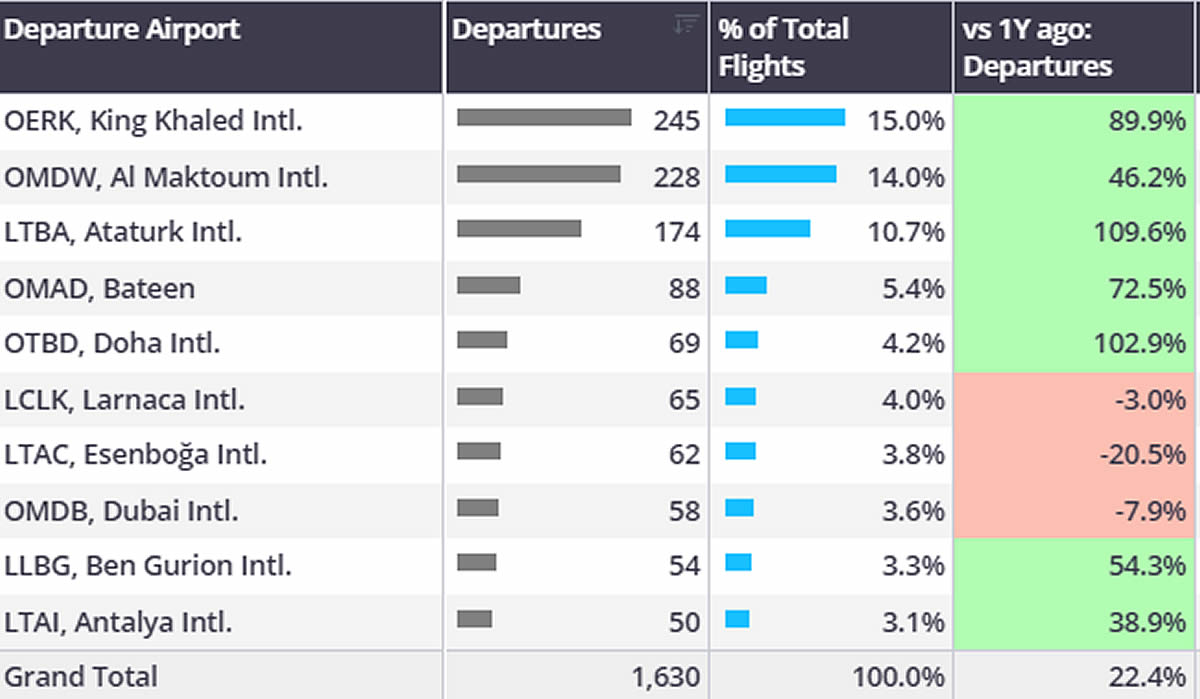Select the OMDB, Dubai Intl. row label
Viewport: 1200px width, 699px height.
click(x=122, y=512)
